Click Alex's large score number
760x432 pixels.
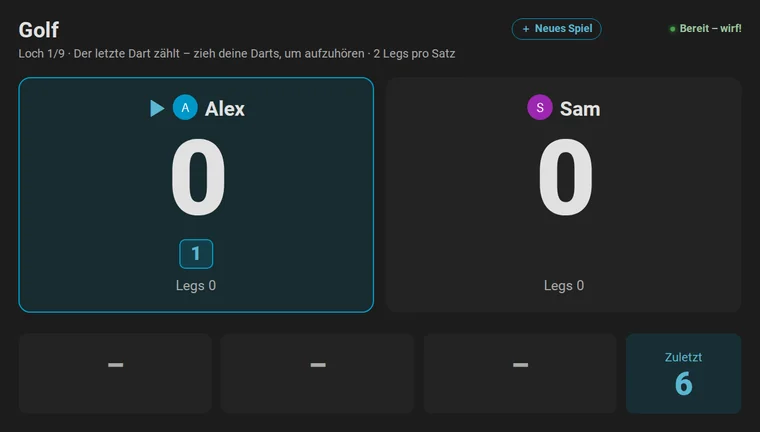(198, 177)
